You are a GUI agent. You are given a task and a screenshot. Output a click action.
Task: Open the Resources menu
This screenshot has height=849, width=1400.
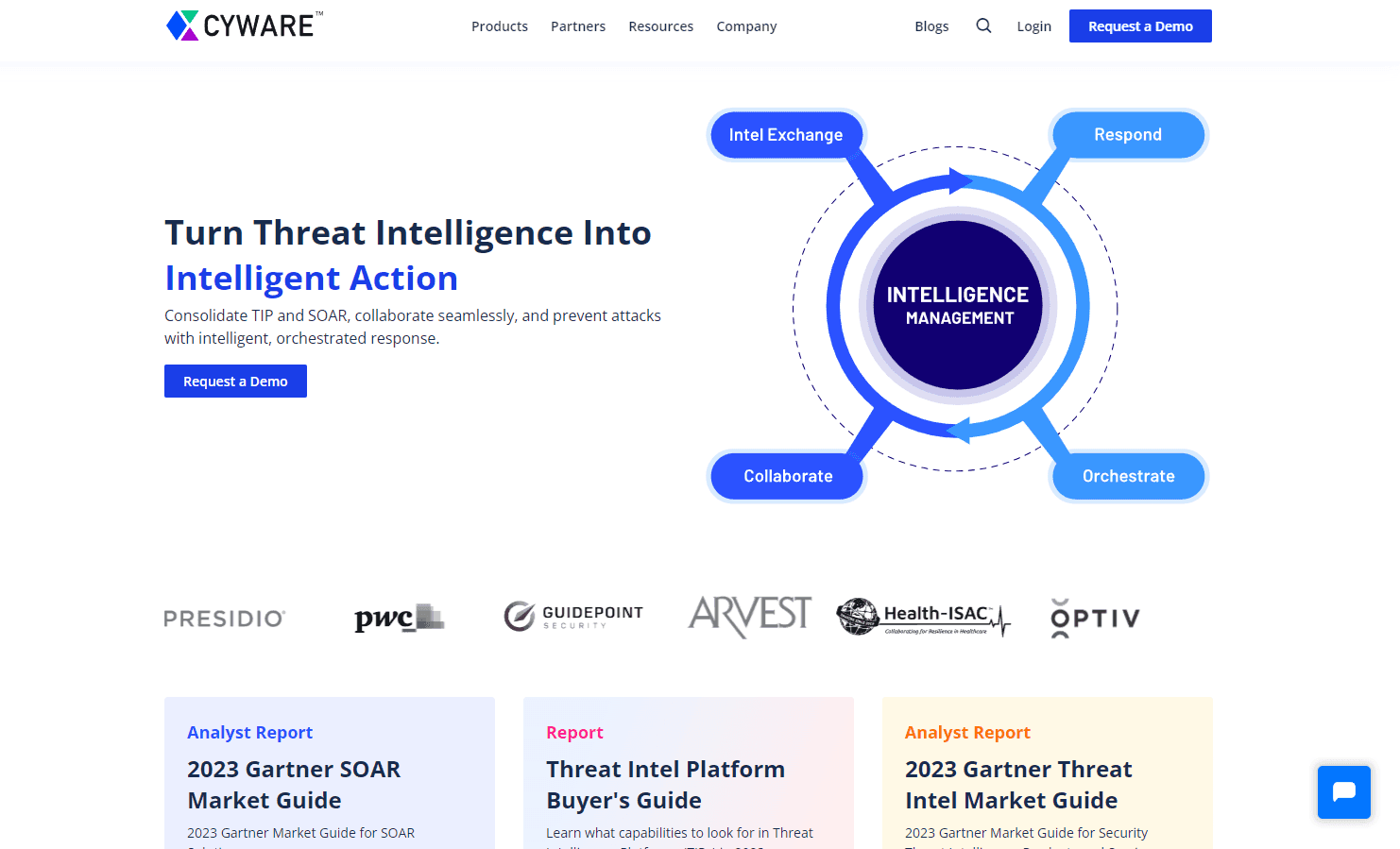pyautogui.click(x=661, y=26)
